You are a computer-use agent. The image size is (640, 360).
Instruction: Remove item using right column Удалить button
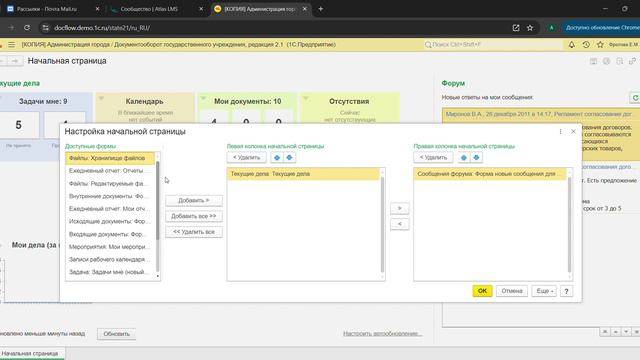tap(433, 158)
